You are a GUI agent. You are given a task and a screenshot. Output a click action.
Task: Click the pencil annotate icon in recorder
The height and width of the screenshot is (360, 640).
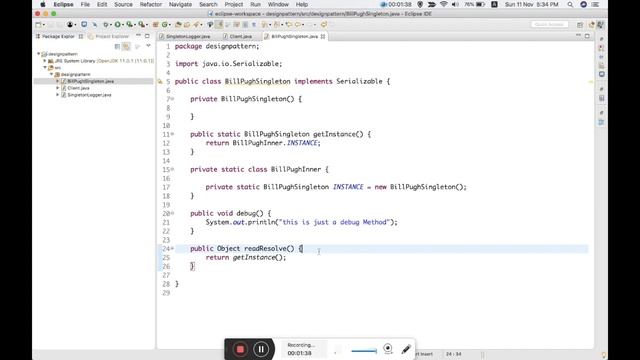[406, 349]
